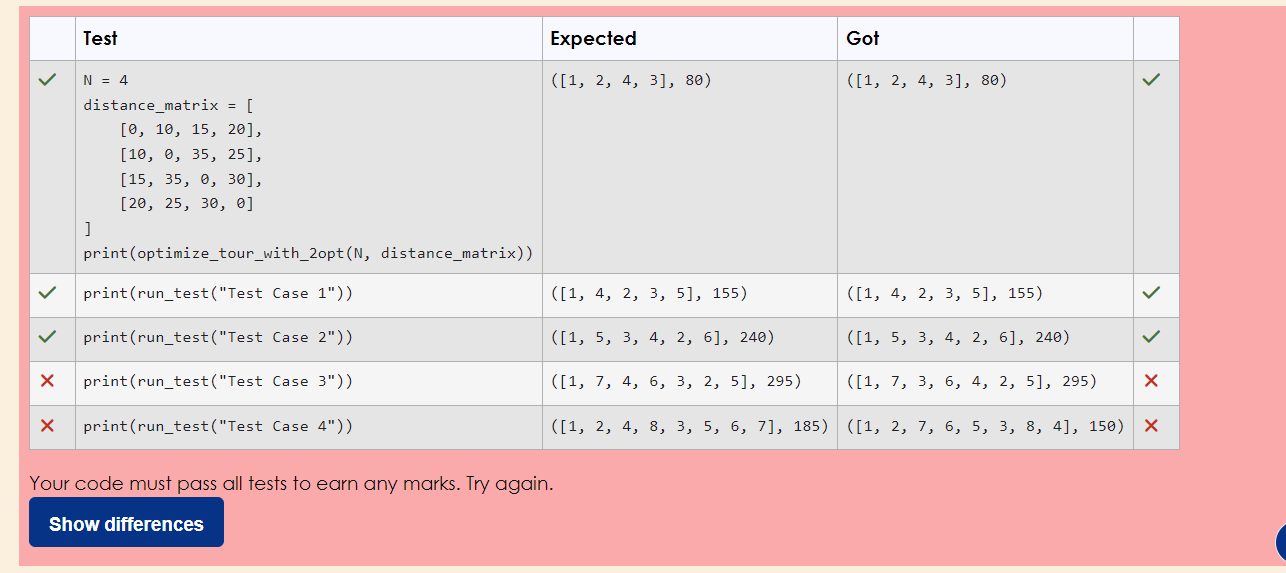The image size is (1286, 573).
Task: Click green checkmark right of Test Case 2 row
Action: tap(1151, 338)
